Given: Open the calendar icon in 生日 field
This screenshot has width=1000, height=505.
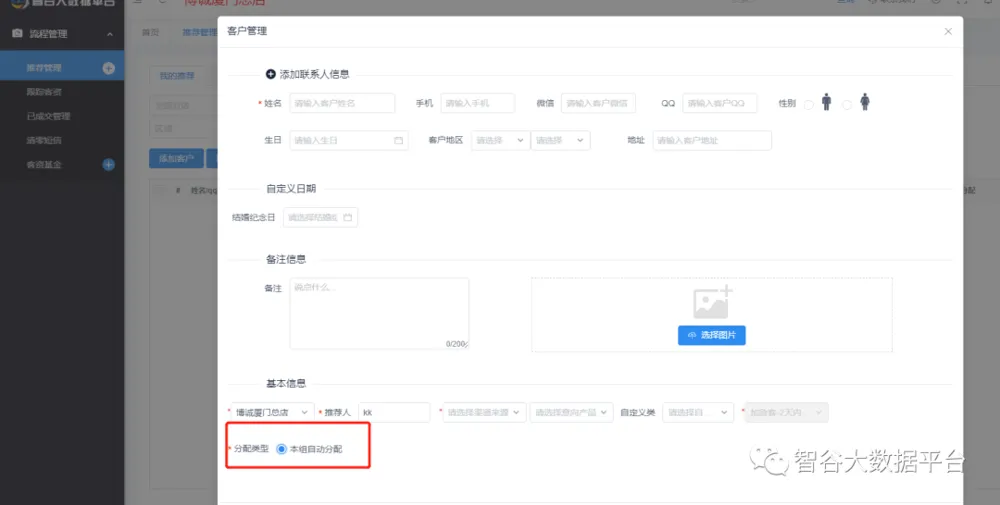Looking at the screenshot, I should (398, 141).
